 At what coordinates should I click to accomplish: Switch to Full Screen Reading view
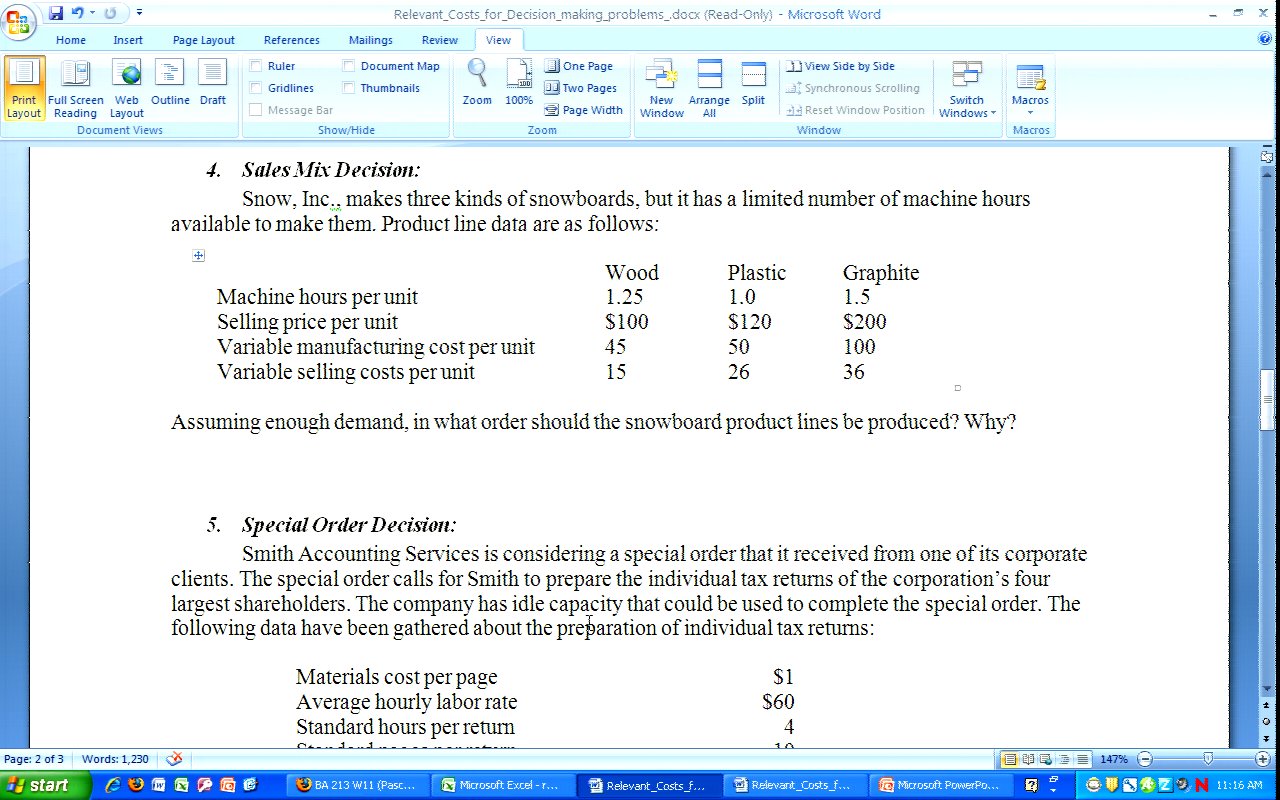tap(75, 88)
